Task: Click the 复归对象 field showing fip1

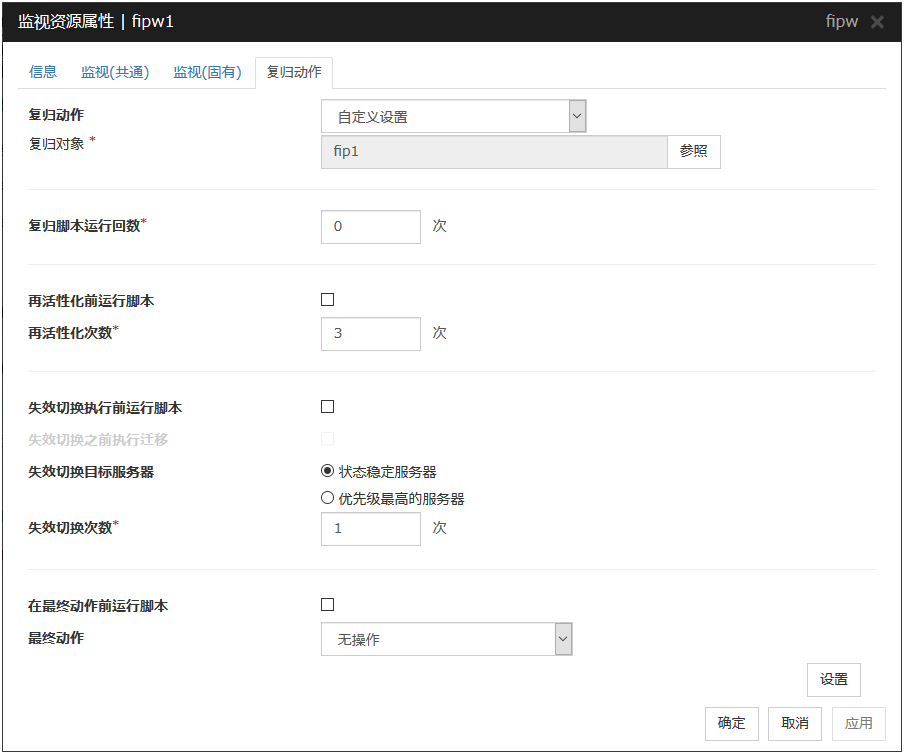Action: click(x=493, y=151)
